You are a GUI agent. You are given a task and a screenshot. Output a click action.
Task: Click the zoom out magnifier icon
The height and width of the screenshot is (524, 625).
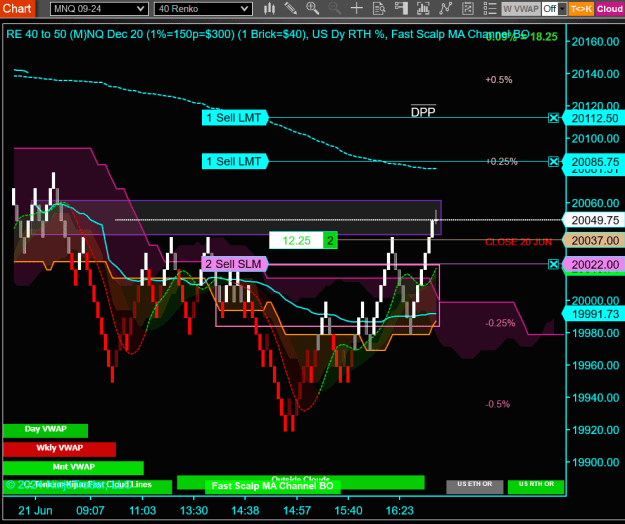tap(334, 8)
